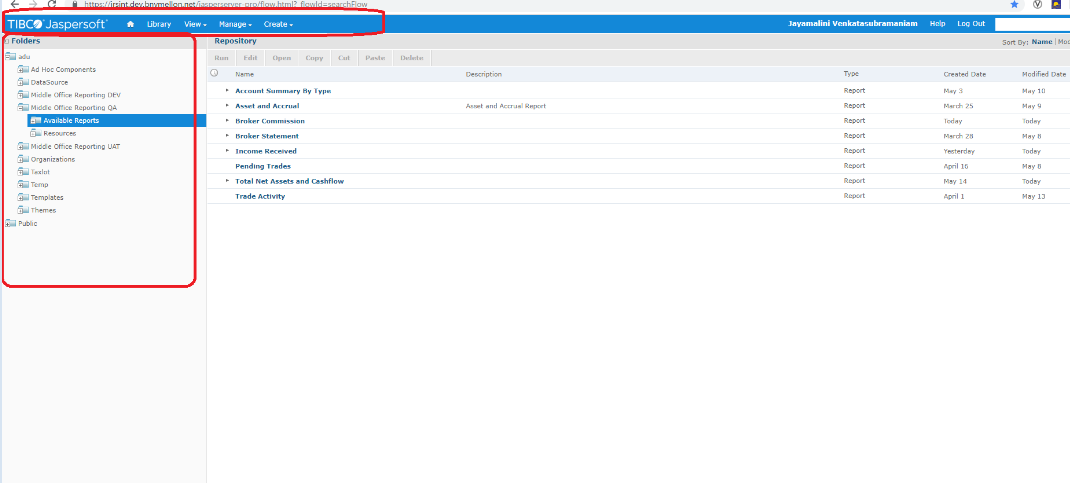Image resolution: width=1070 pixels, height=483 pixels.
Task: Expand arrow beside Account Summary By Type
Action: (x=227, y=90)
